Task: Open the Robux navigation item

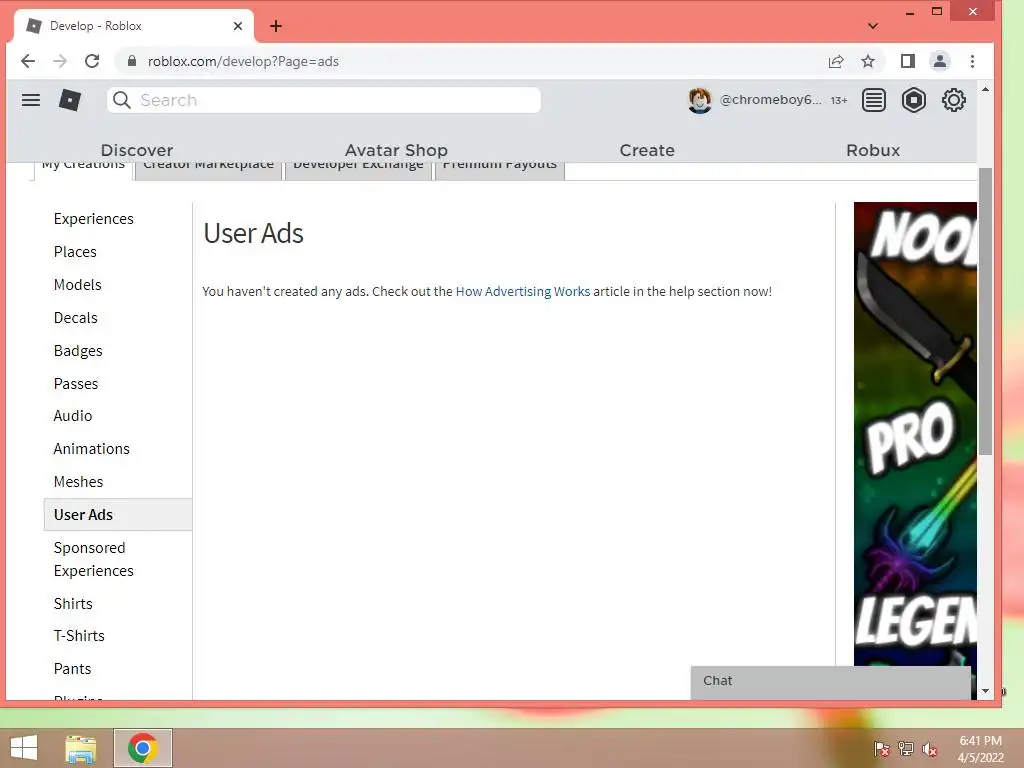Action: 873,150
